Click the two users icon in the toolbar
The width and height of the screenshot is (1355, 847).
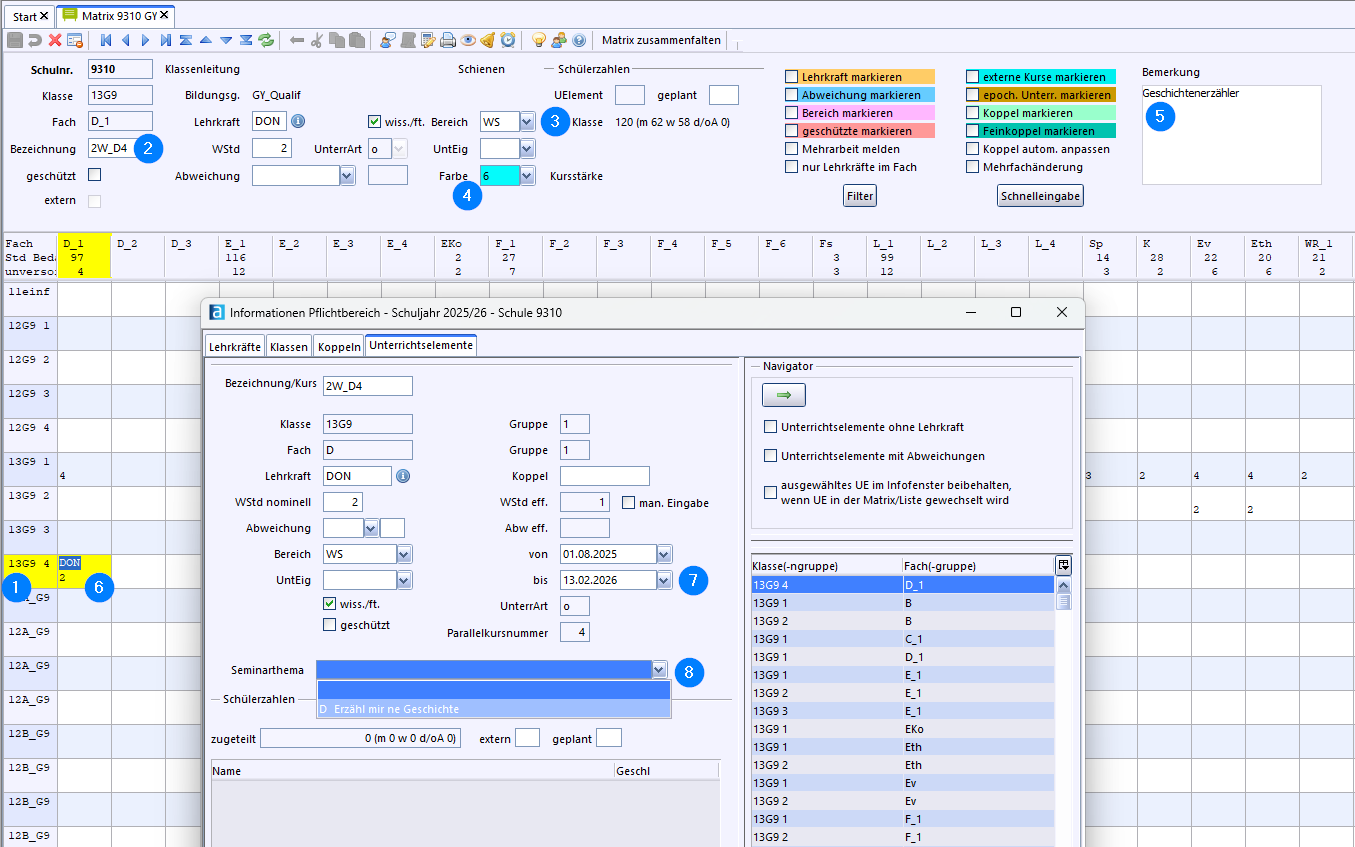tap(559, 40)
